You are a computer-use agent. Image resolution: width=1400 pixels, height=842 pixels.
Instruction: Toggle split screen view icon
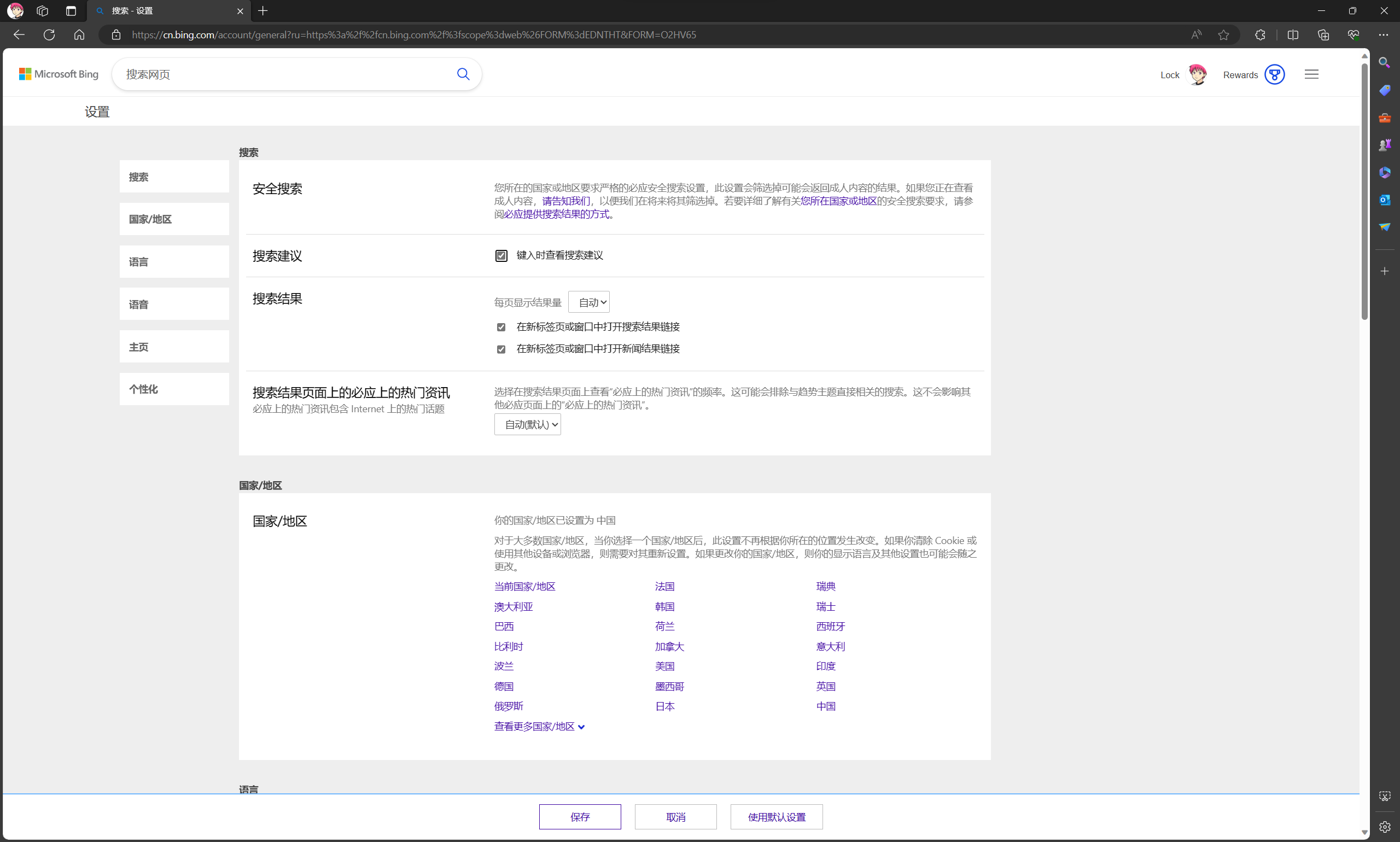[x=1292, y=34]
